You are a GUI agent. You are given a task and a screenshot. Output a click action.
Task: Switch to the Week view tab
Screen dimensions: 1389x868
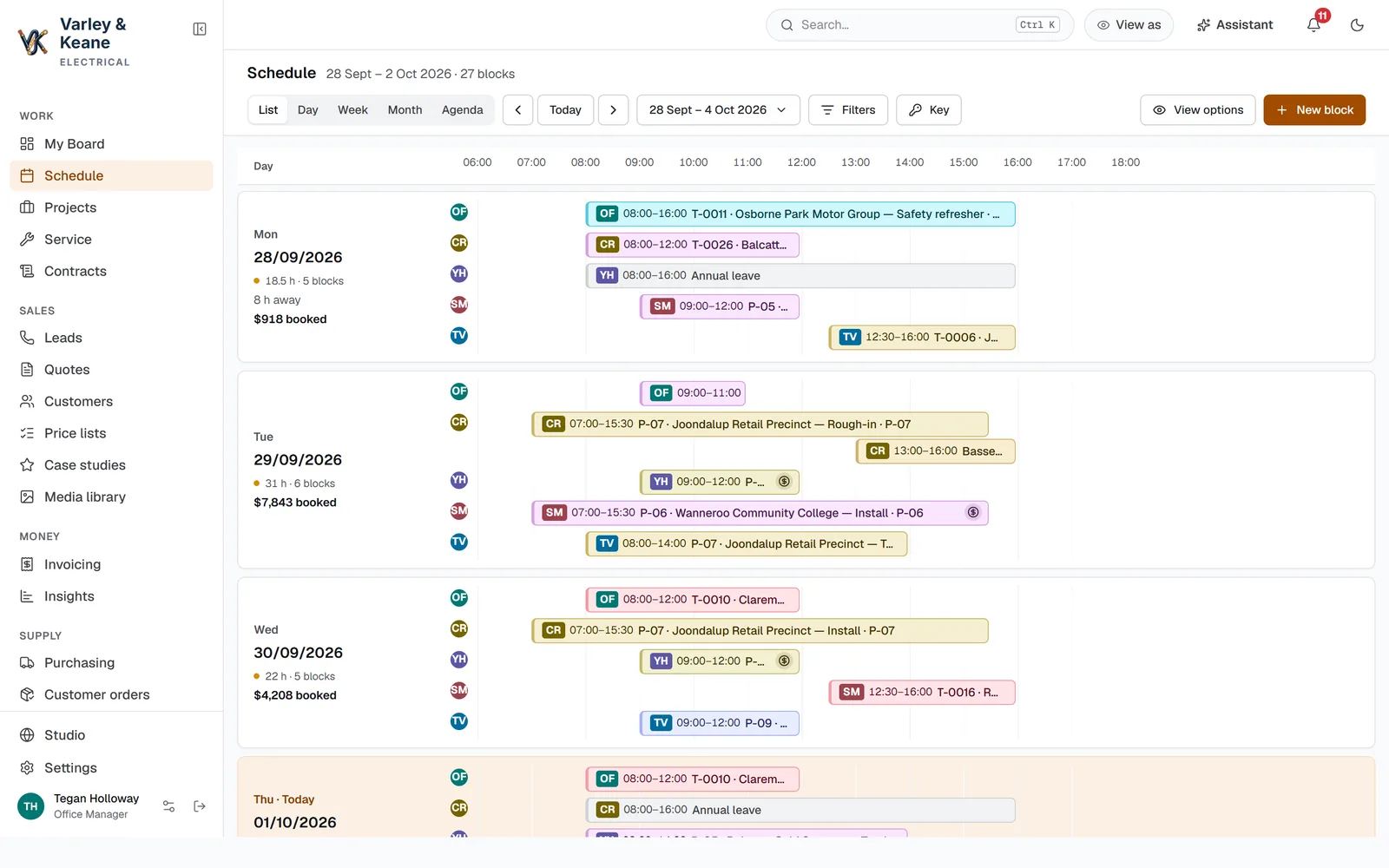352,110
